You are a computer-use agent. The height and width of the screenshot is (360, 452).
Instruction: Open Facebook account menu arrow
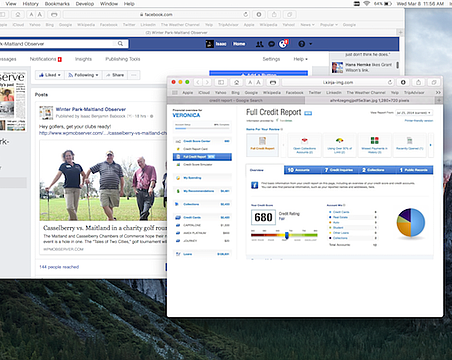pos(311,44)
